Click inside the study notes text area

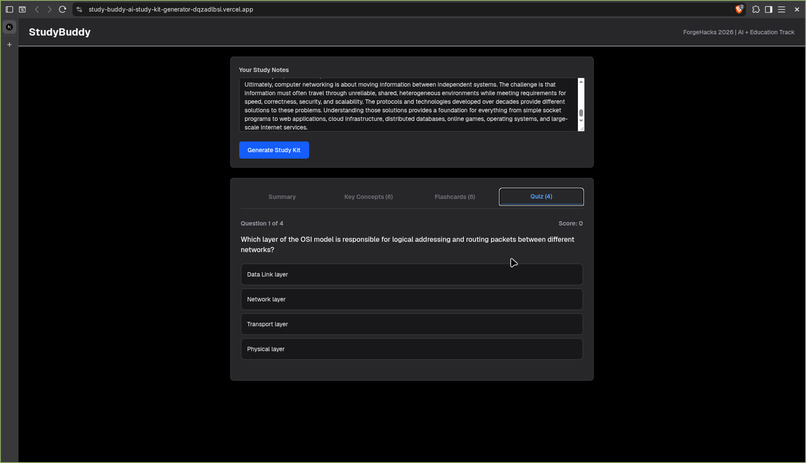tap(408, 105)
